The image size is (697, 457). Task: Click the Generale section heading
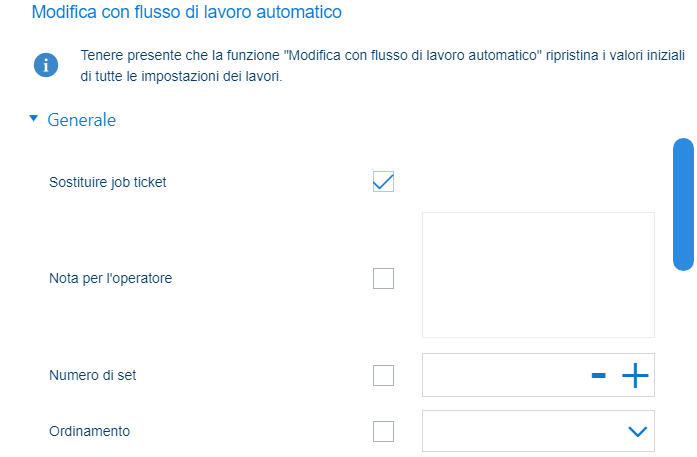click(81, 120)
